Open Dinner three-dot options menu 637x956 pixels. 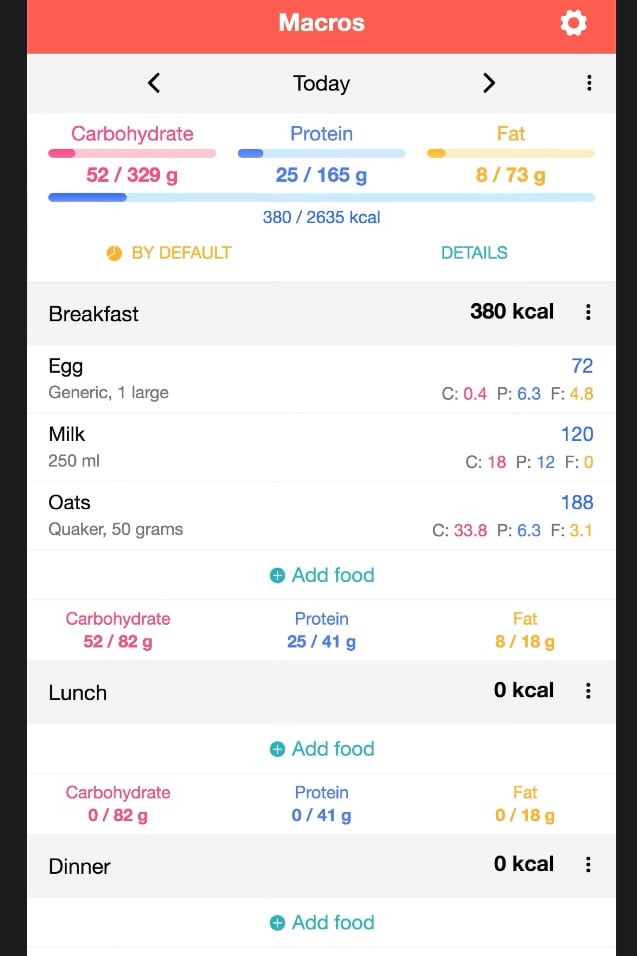(x=588, y=865)
